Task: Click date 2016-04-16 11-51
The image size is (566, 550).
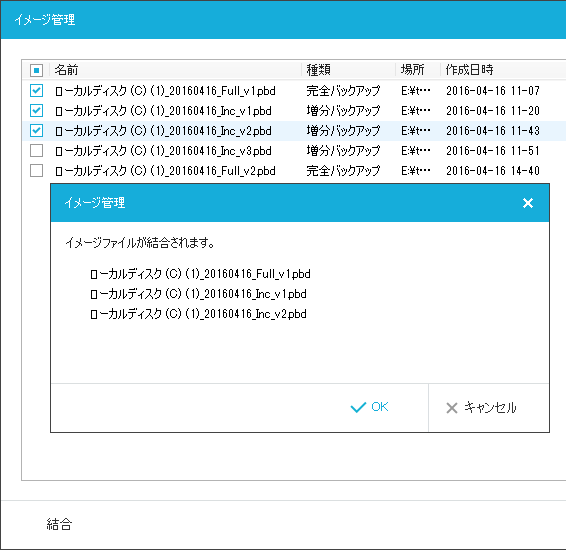Action: (493, 150)
